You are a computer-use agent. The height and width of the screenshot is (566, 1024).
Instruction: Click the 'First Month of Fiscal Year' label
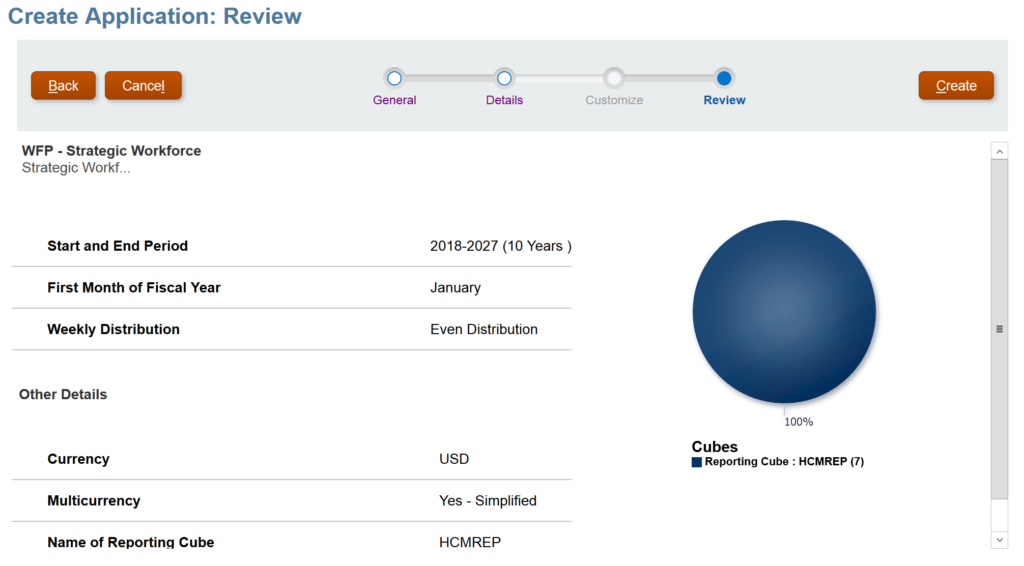coord(134,288)
